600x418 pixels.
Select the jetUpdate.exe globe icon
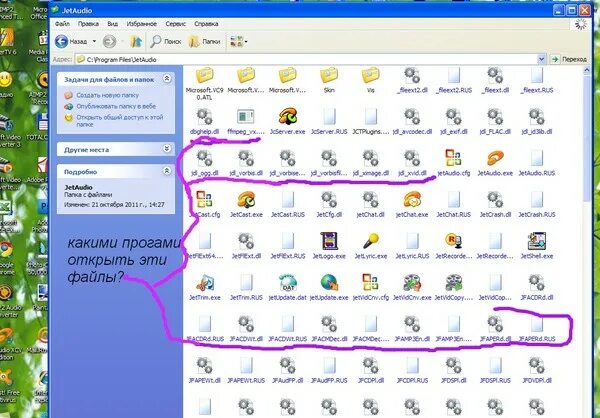click(x=329, y=282)
